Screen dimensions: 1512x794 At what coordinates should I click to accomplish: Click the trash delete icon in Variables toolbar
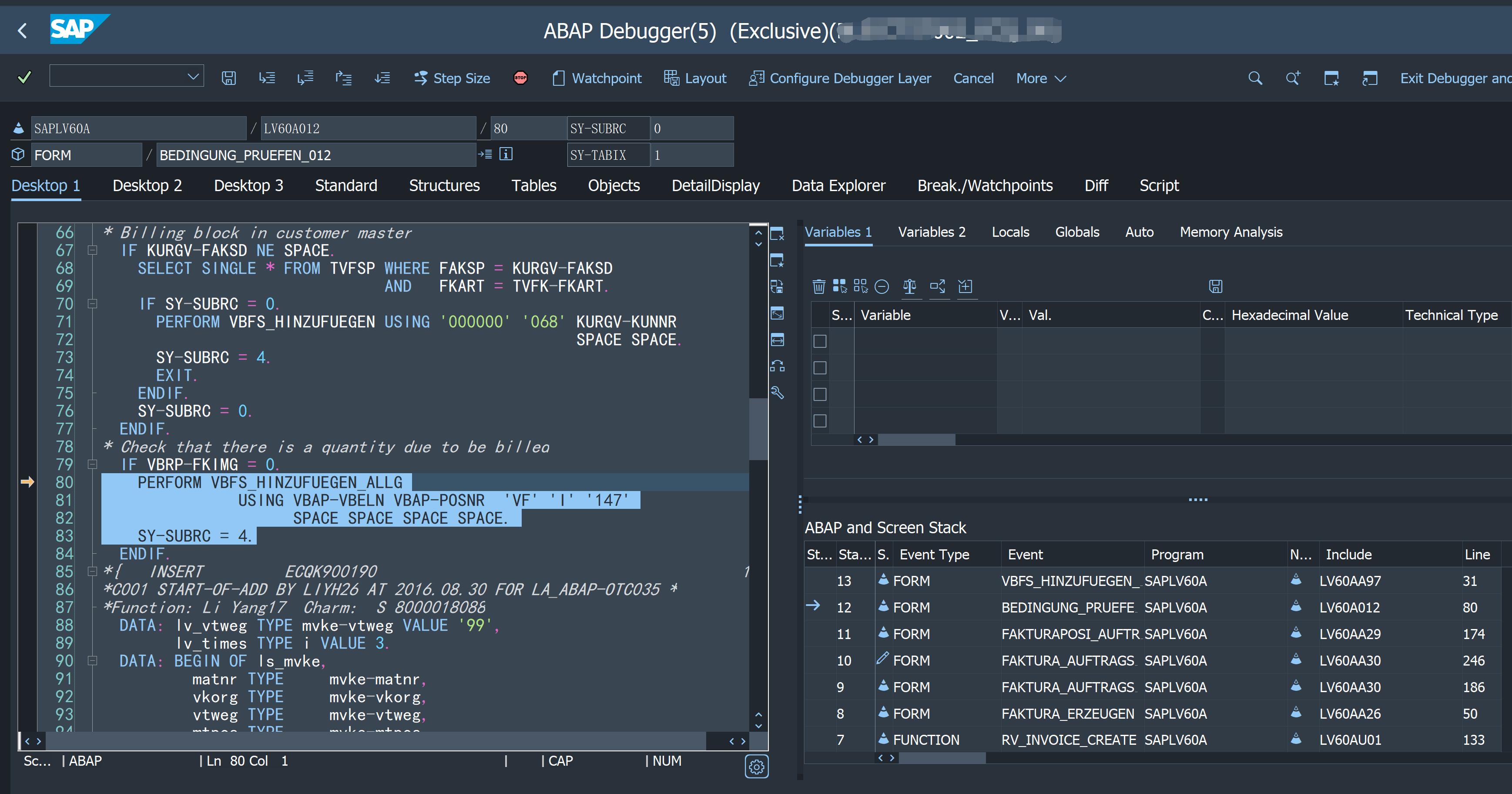[x=818, y=286]
